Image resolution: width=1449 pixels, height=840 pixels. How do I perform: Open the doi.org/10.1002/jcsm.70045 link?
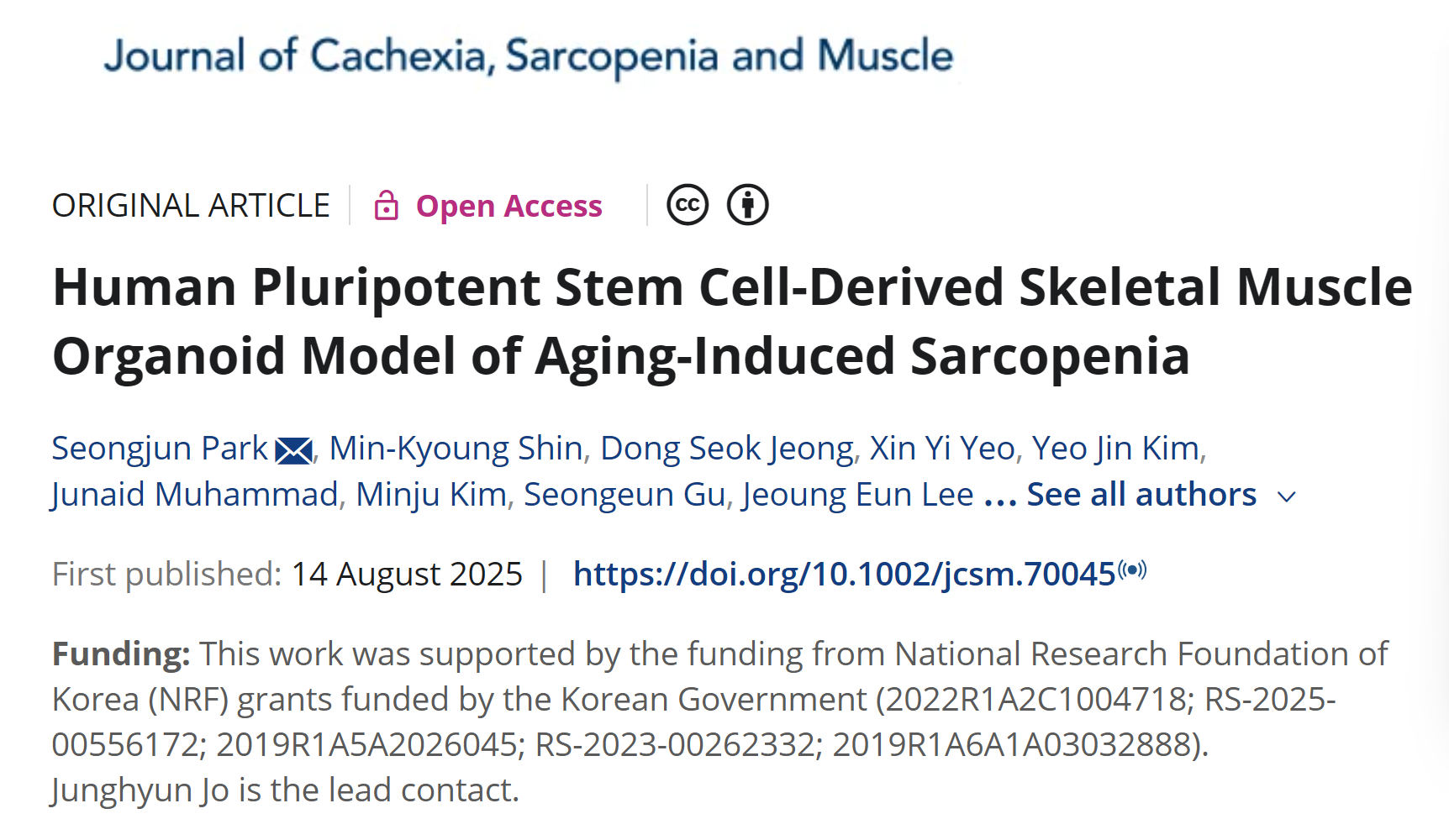pos(845,575)
